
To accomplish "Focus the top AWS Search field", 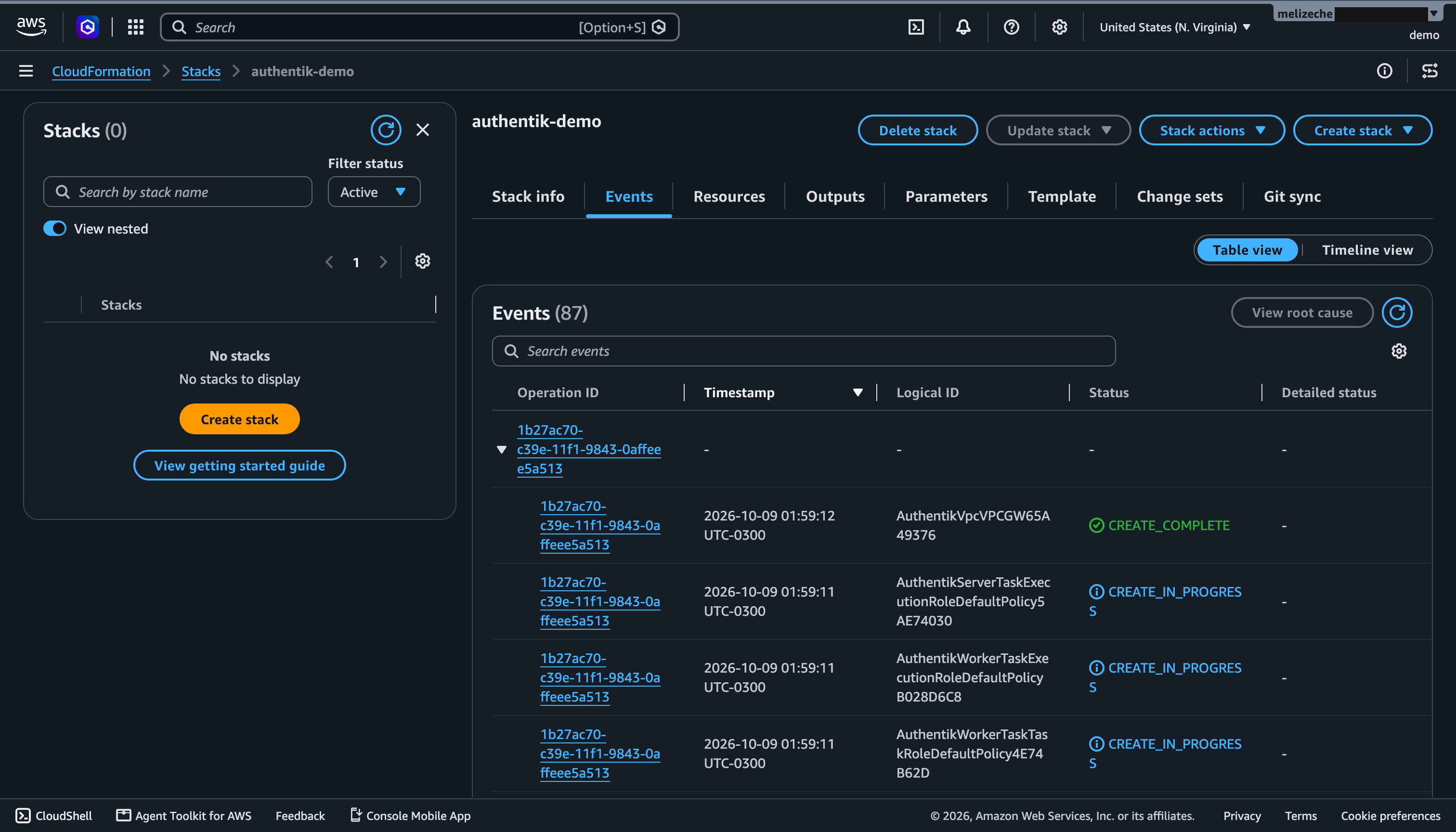I will [419, 27].
